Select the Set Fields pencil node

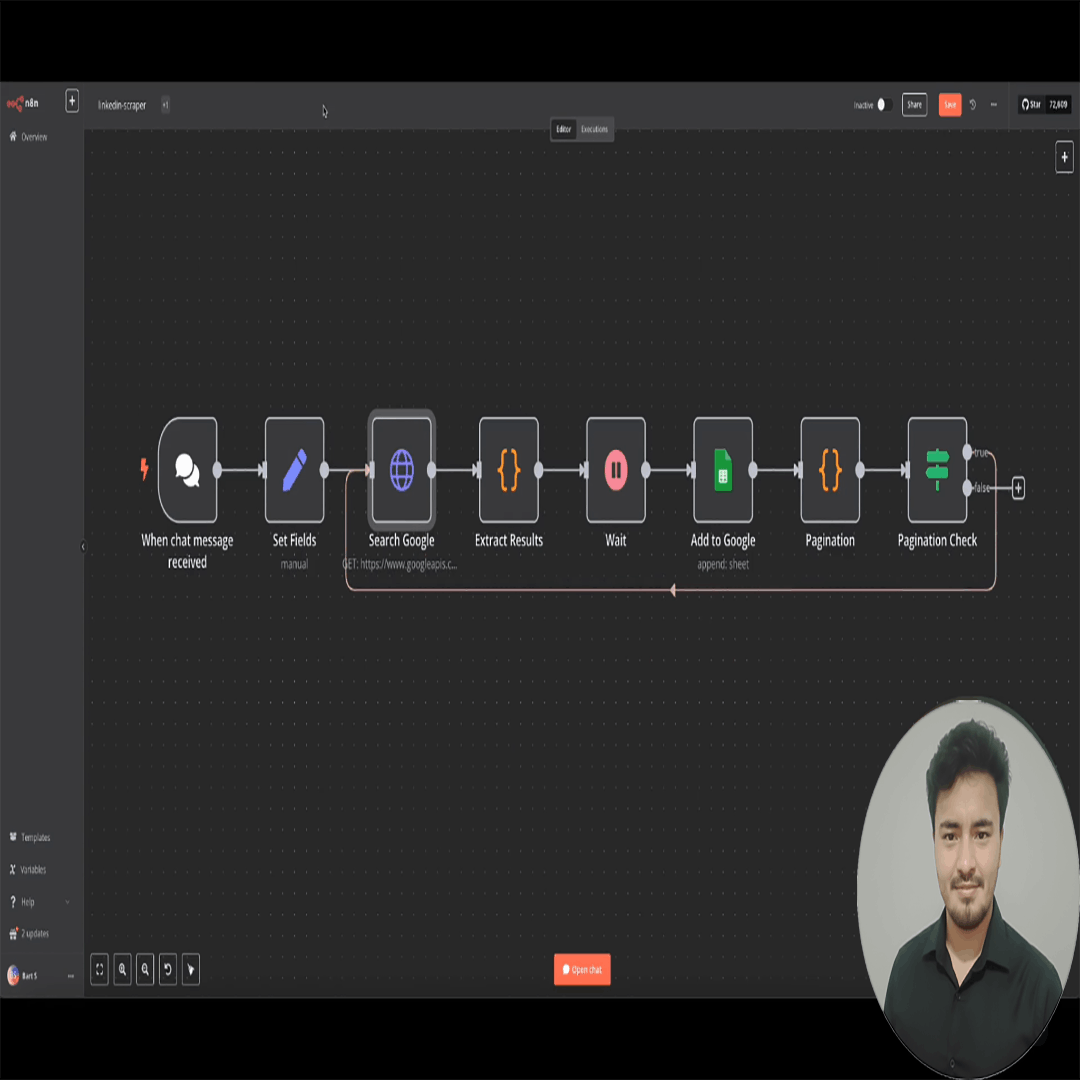point(294,470)
